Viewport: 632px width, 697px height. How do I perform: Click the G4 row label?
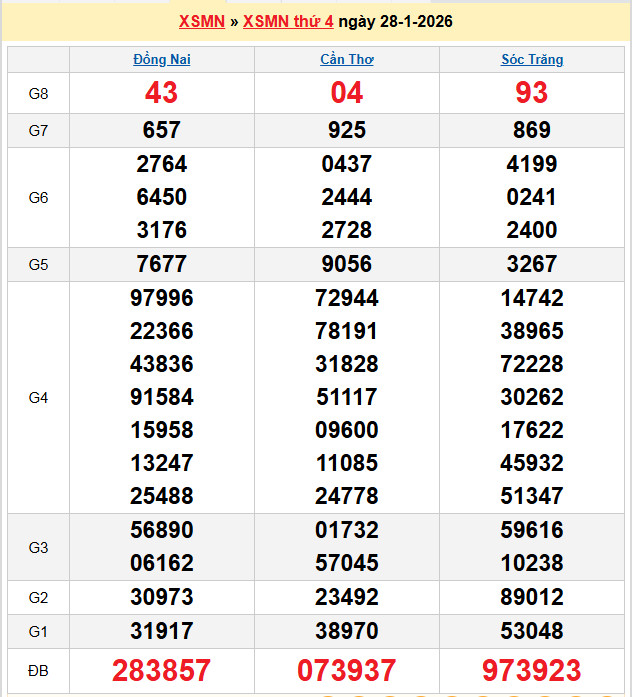[x=38, y=397]
